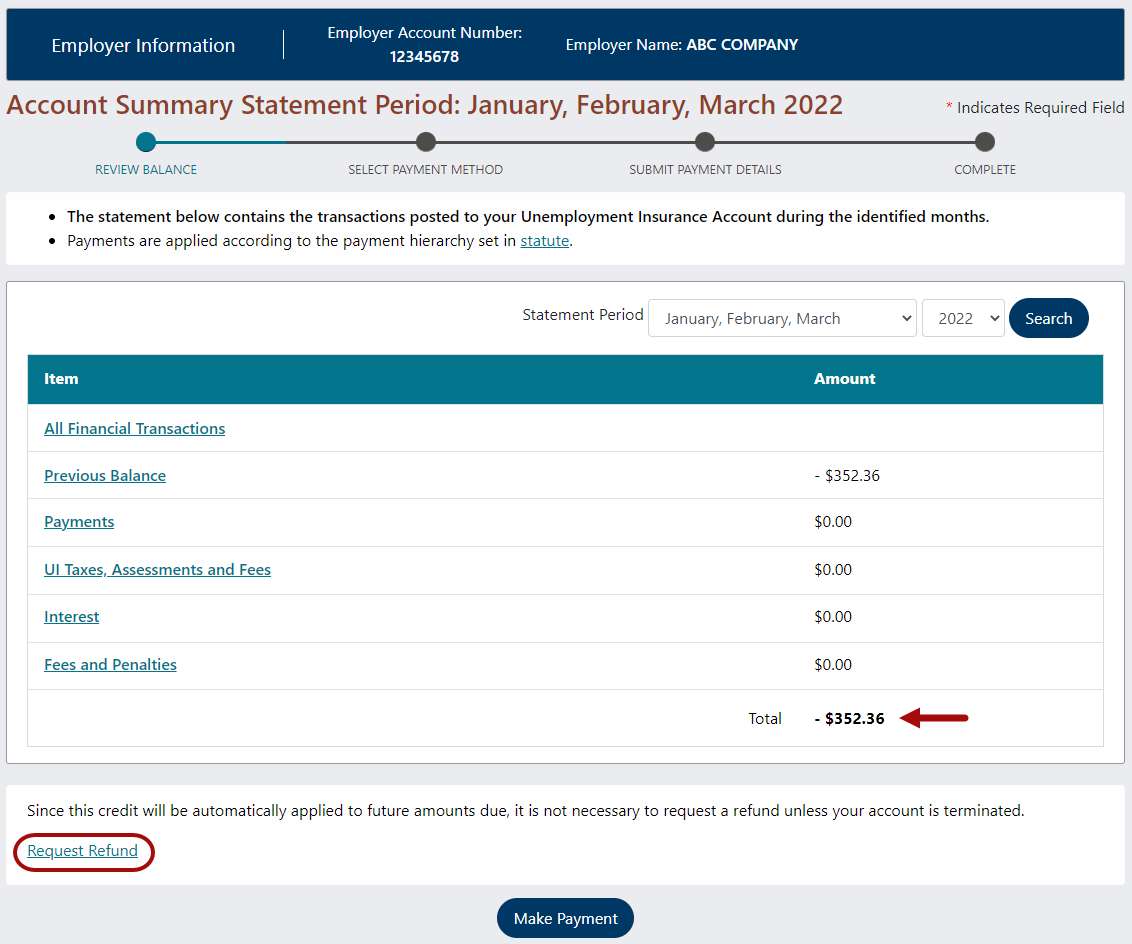Open UI Taxes, Assessments and Fees

pos(157,570)
